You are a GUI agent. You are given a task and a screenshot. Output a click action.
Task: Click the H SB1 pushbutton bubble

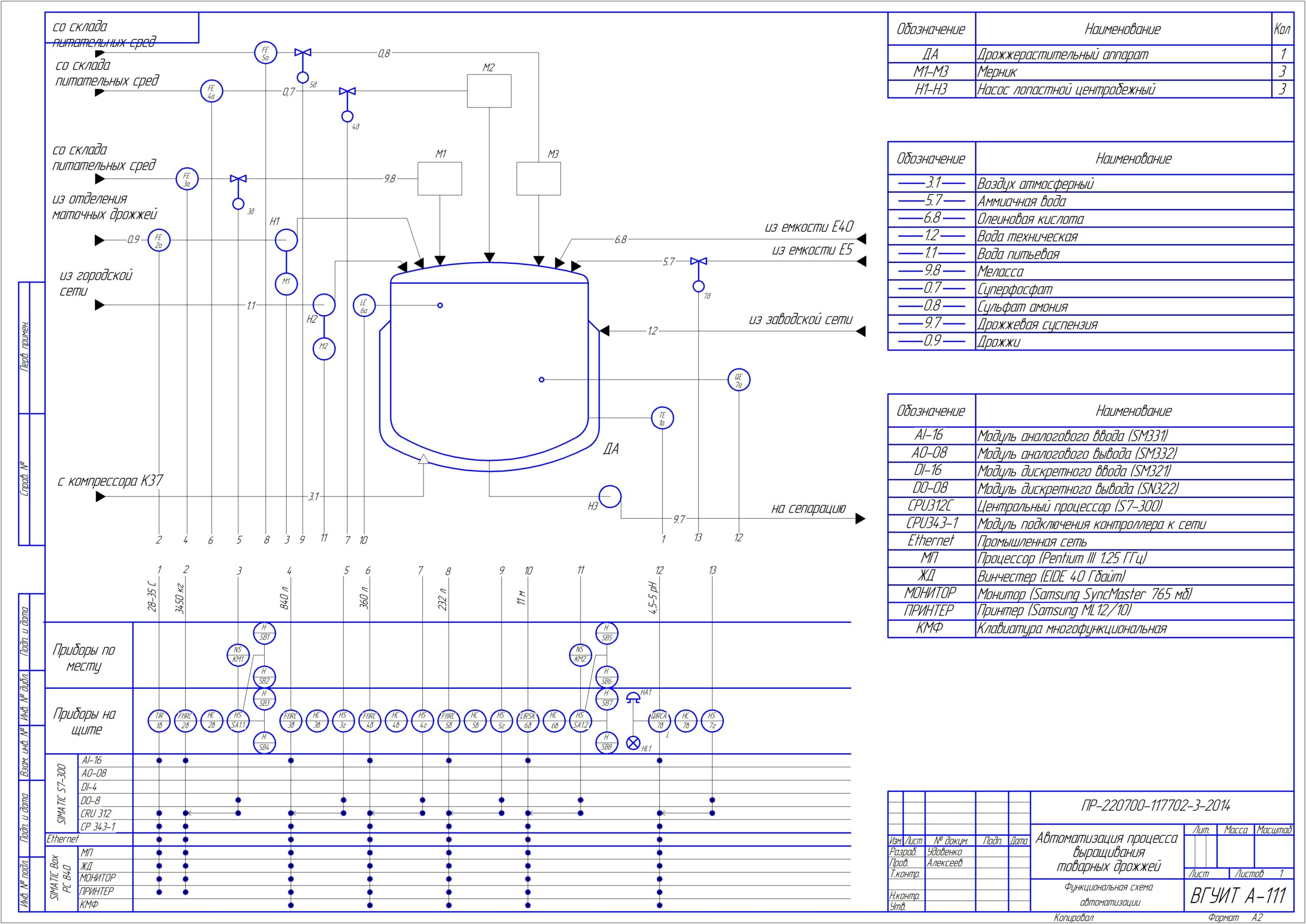264,633
